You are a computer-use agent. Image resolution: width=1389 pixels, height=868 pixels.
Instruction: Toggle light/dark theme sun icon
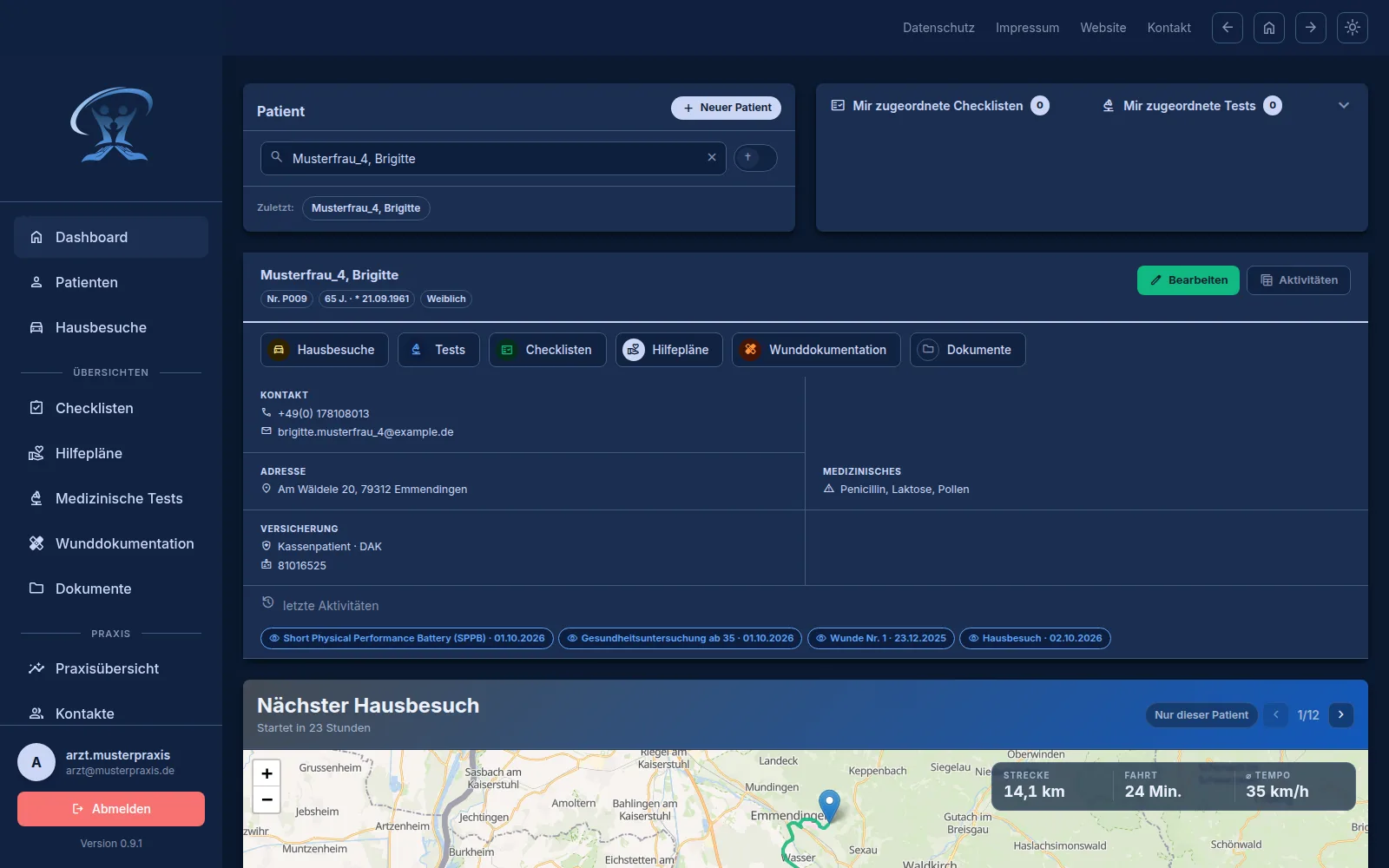1353,28
